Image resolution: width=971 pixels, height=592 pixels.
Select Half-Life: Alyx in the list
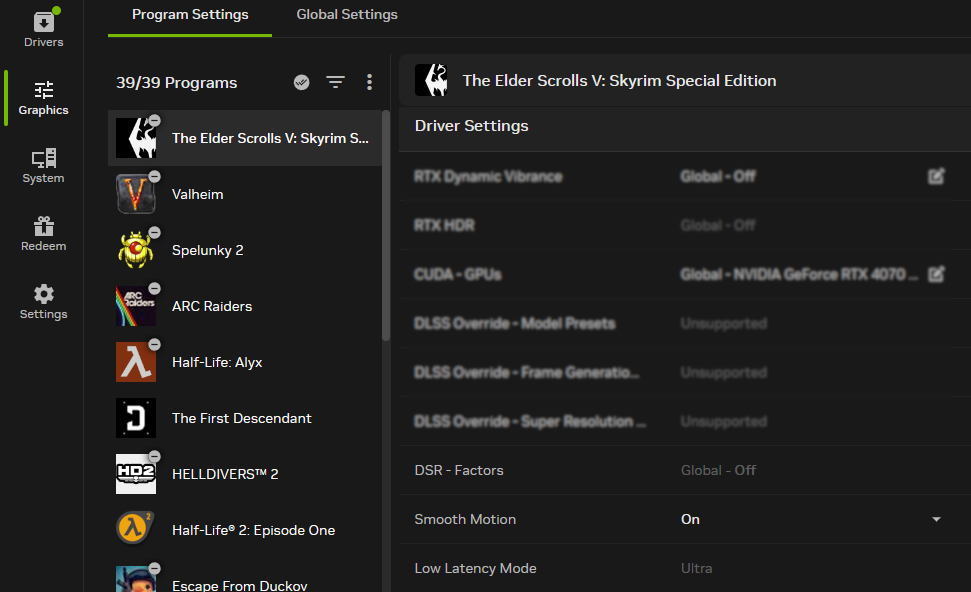(245, 362)
